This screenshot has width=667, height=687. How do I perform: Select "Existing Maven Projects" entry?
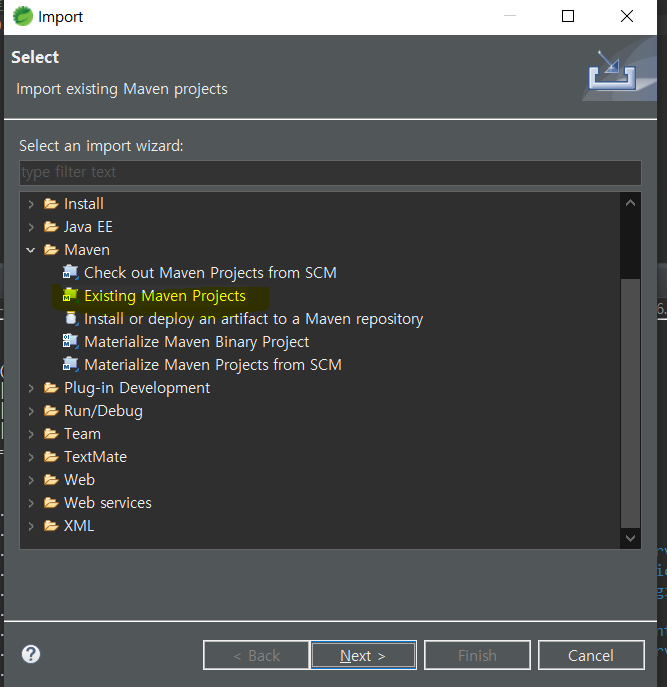pos(165,296)
